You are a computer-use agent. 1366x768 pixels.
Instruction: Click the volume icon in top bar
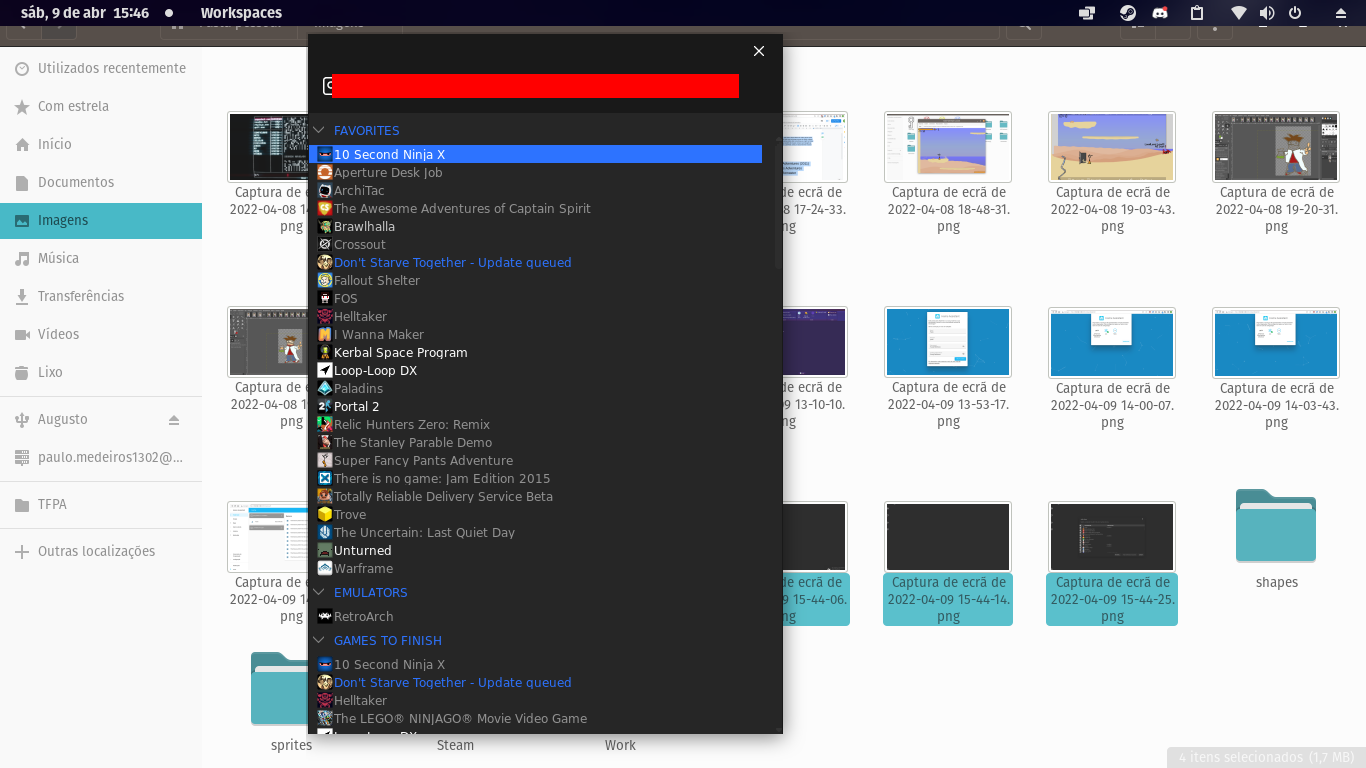[x=1267, y=13]
